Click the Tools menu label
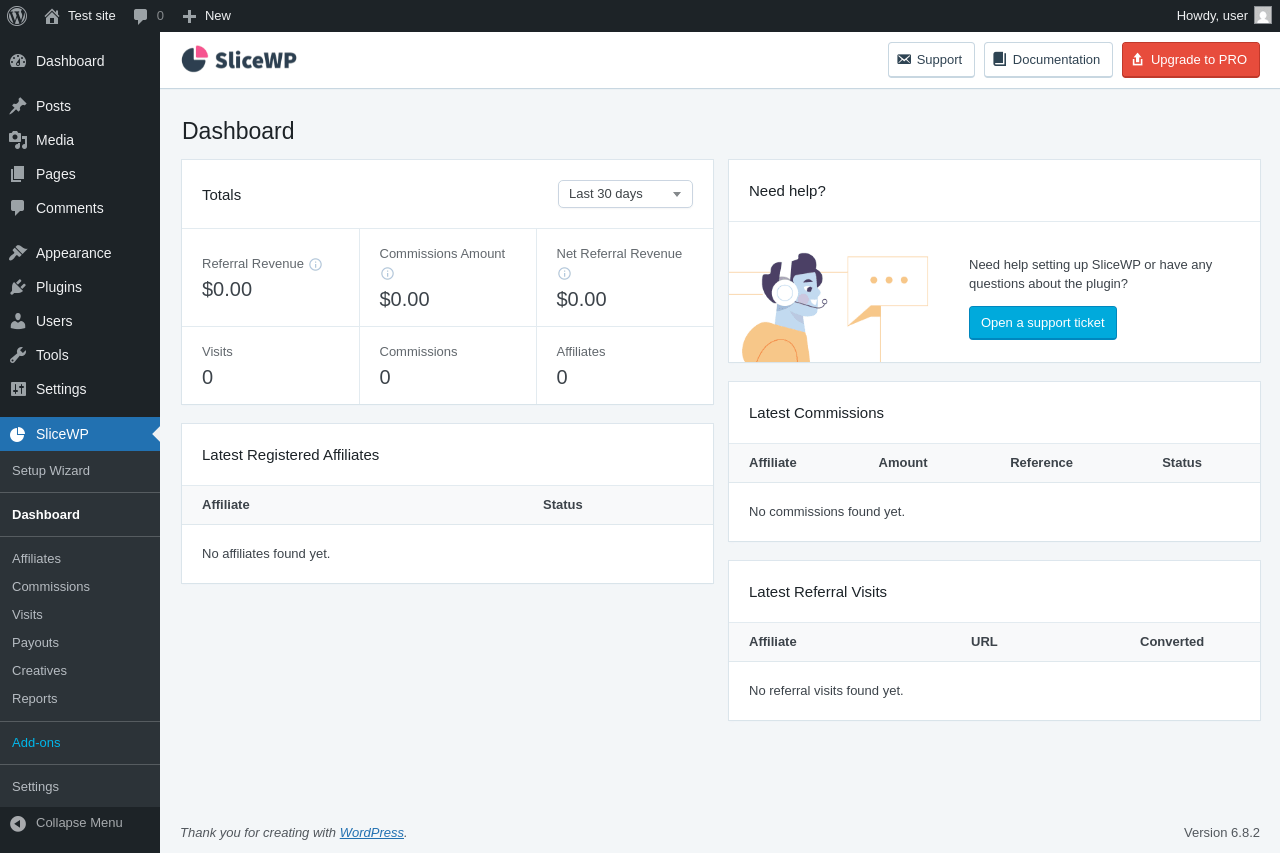Image resolution: width=1280 pixels, height=853 pixels. coord(52,355)
